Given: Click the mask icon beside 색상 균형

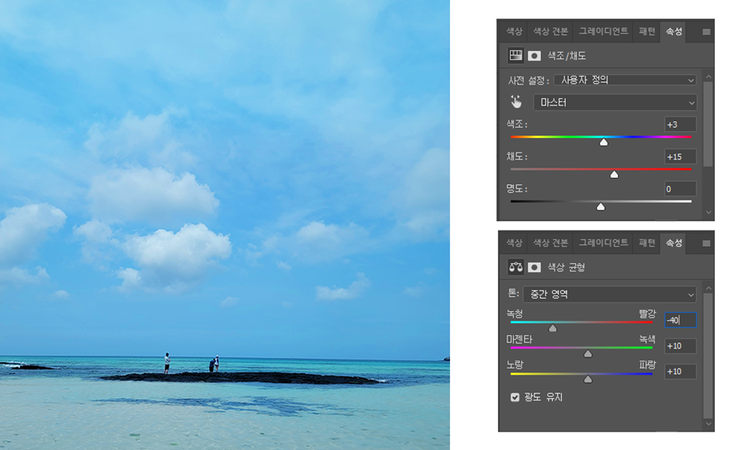Looking at the screenshot, I should (534, 267).
